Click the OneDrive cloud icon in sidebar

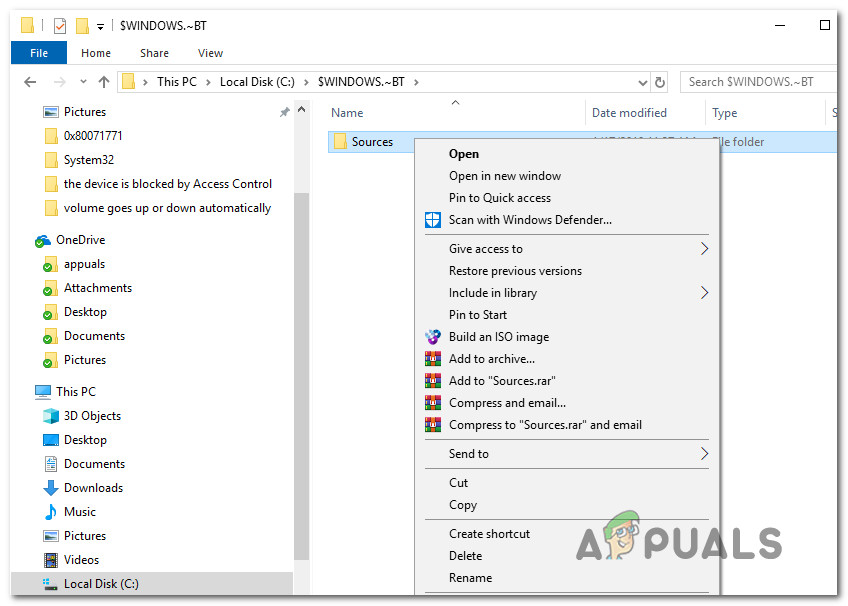point(43,241)
